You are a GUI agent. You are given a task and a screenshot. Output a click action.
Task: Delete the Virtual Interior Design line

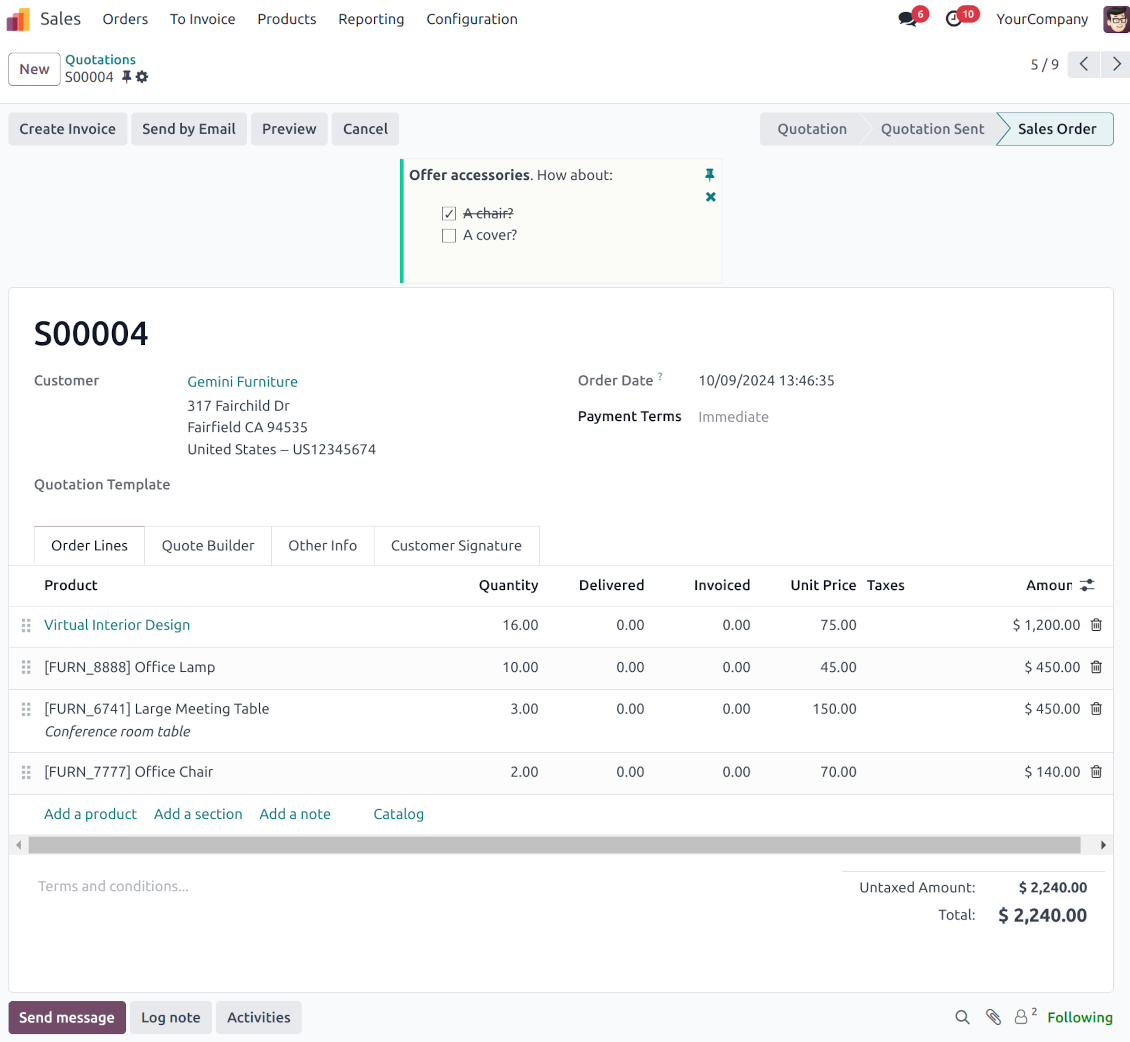pos(1096,625)
